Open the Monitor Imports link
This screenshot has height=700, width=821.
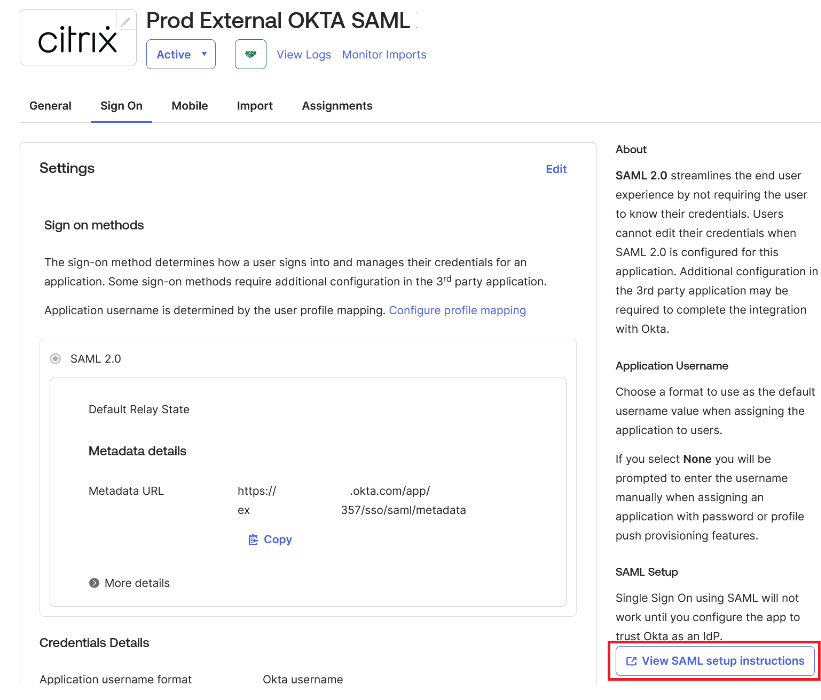(384, 54)
